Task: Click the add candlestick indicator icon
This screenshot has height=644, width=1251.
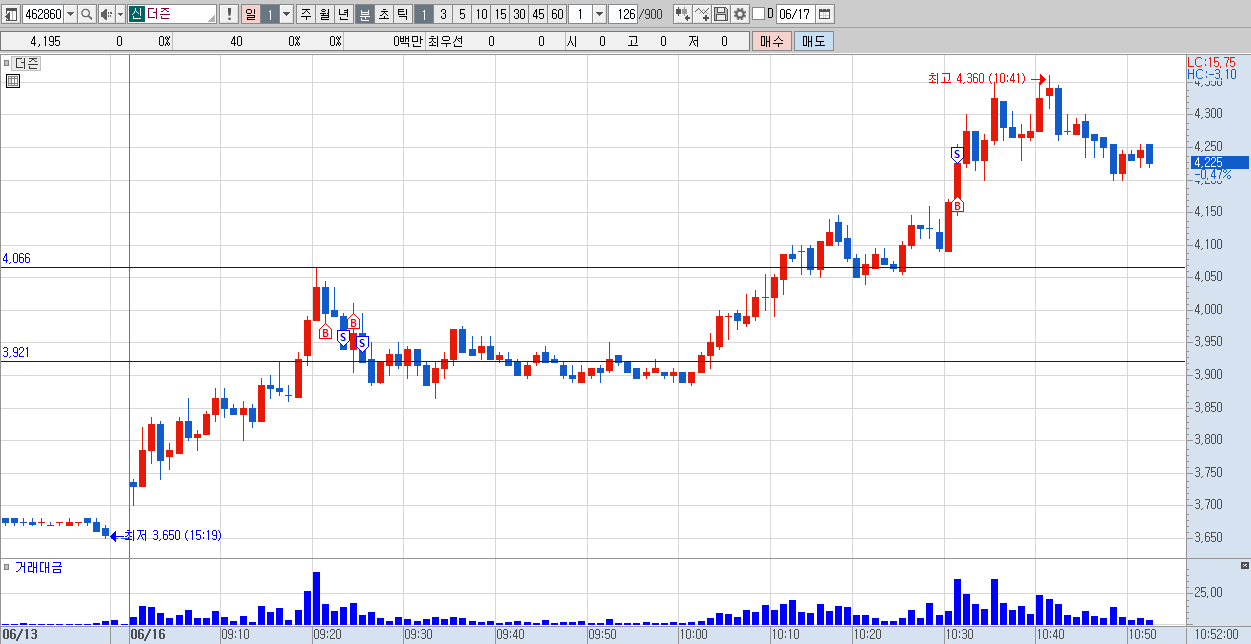Action: (682, 14)
